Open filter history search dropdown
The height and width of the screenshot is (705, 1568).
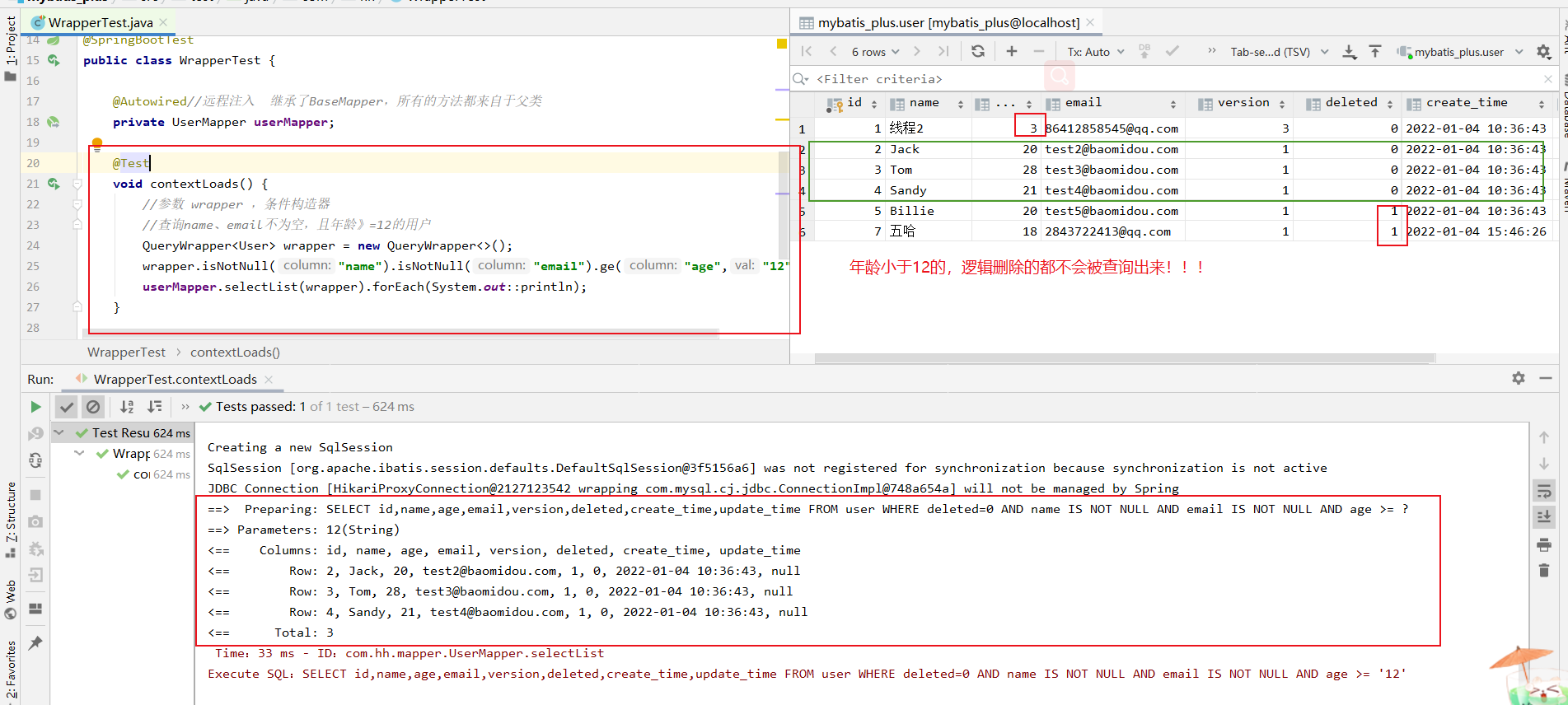800,79
